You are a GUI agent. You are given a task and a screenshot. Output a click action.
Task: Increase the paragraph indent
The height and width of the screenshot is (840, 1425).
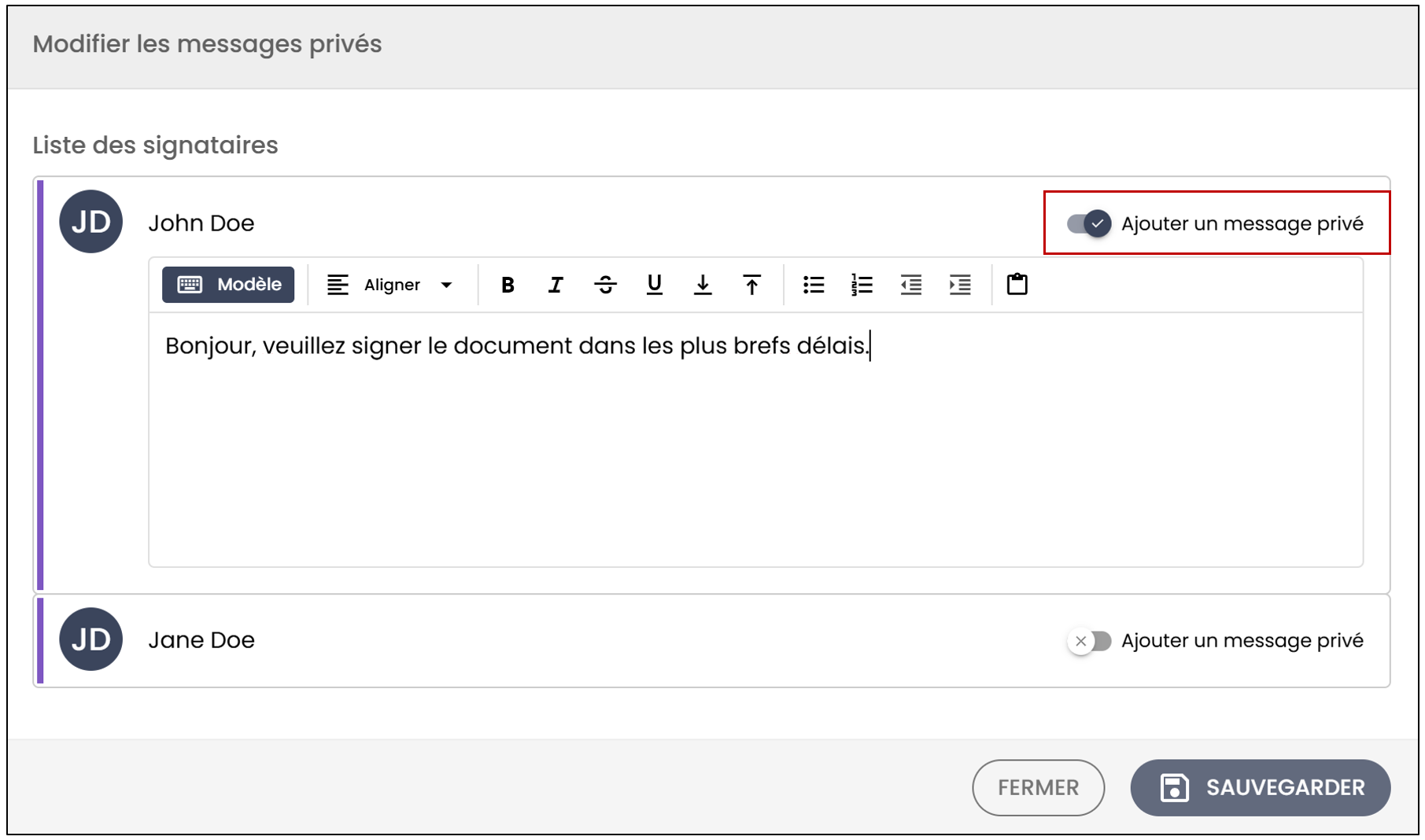click(960, 285)
